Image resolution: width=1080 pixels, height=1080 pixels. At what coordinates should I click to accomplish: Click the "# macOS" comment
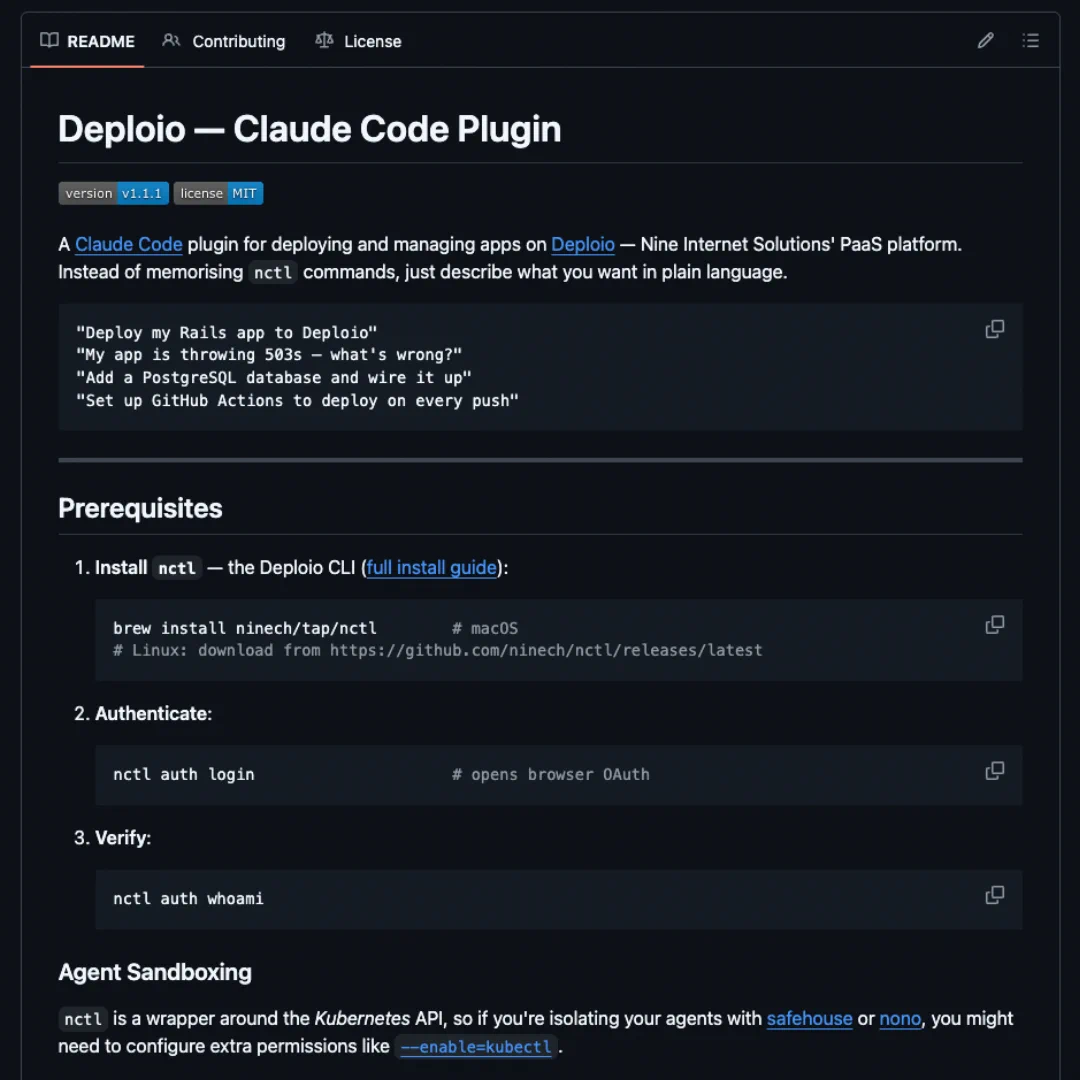[485, 628]
